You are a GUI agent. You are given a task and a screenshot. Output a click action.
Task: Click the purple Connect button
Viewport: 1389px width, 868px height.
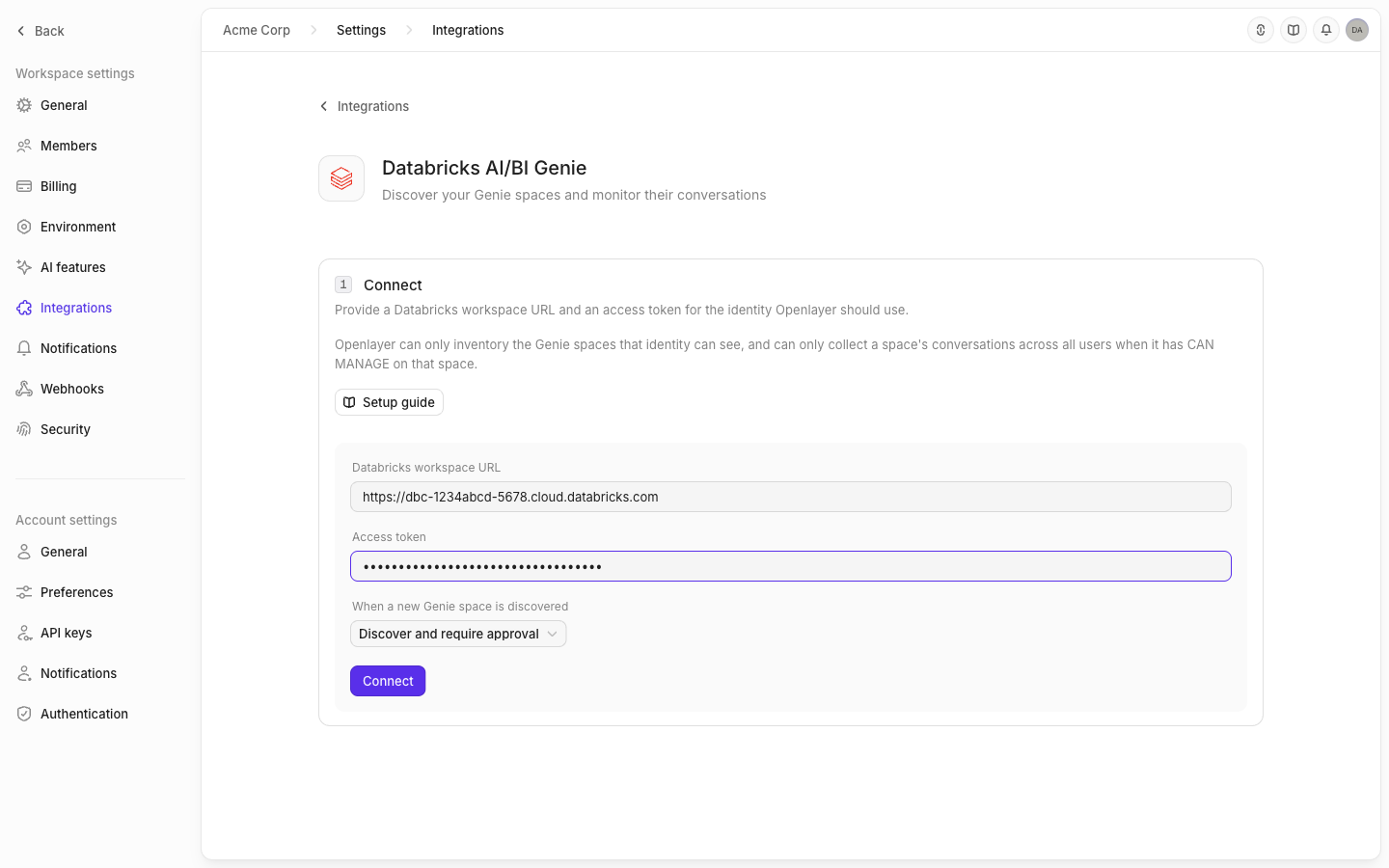pyautogui.click(x=388, y=681)
